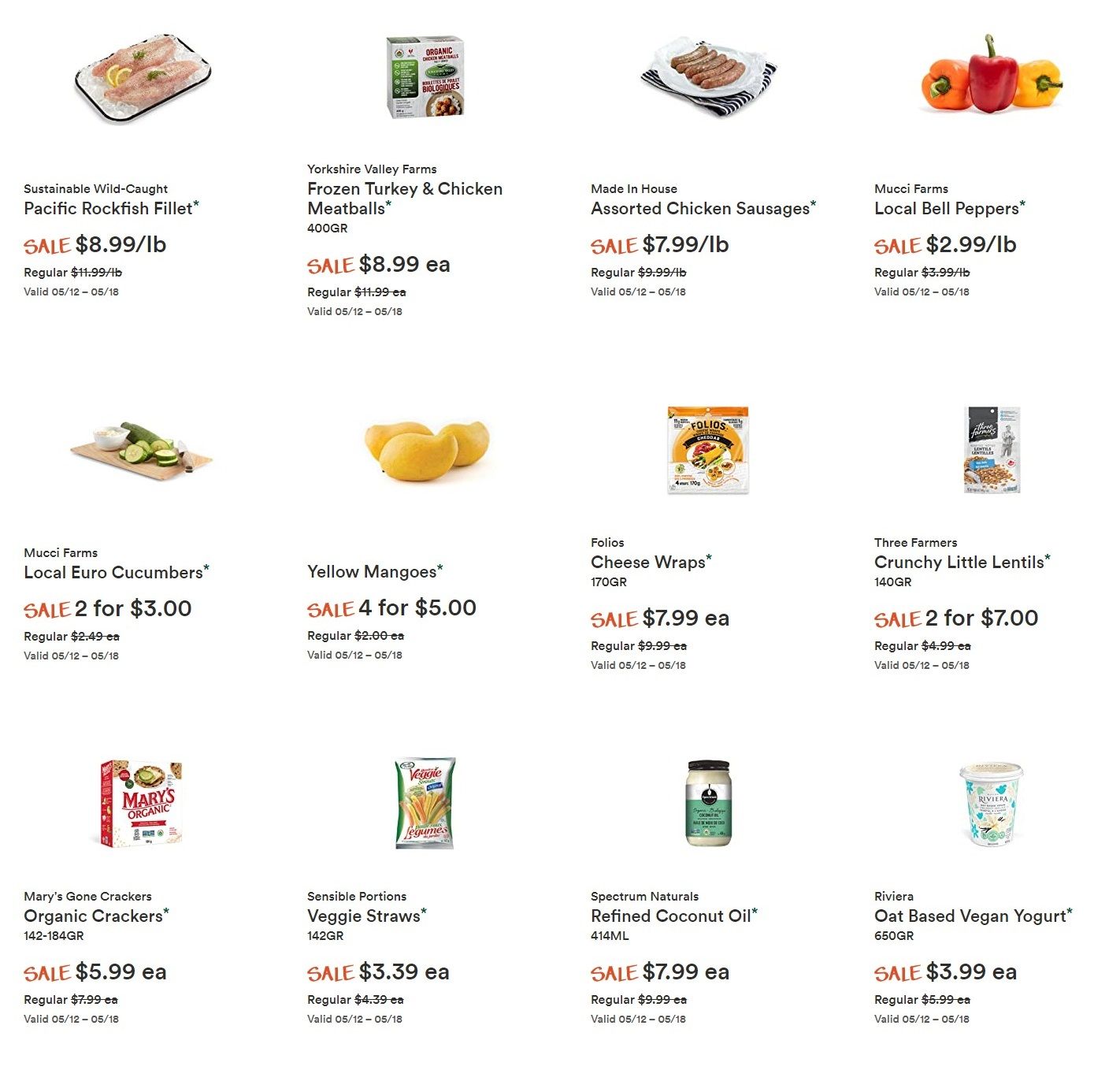Viewport: 1120px width, 1070px height.
Task: Open the Oat Based Vegan Yogurt link
Action: tap(970, 916)
